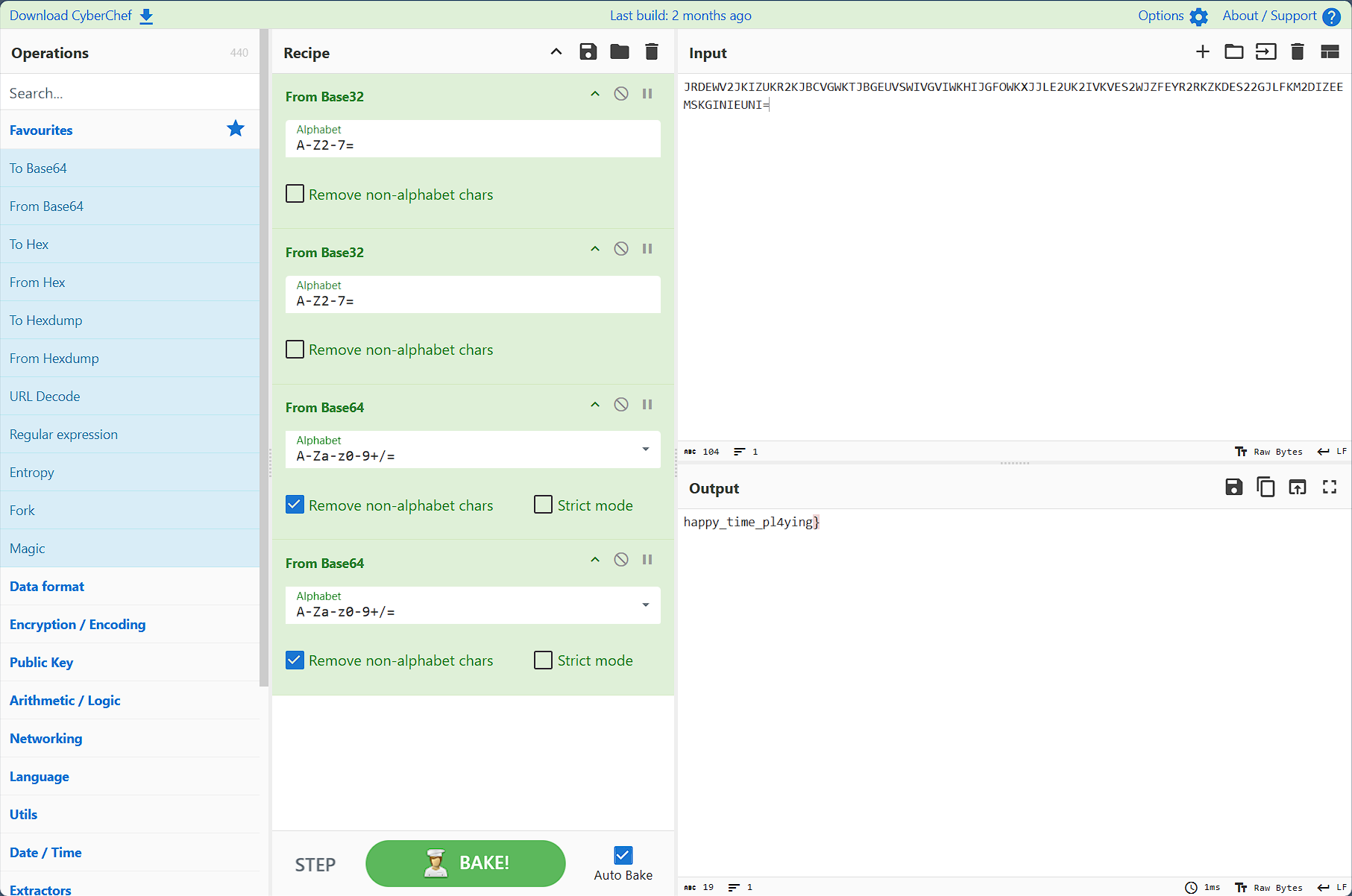Toggle the Auto Bake checkbox
The image size is (1352, 896).
point(623,855)
